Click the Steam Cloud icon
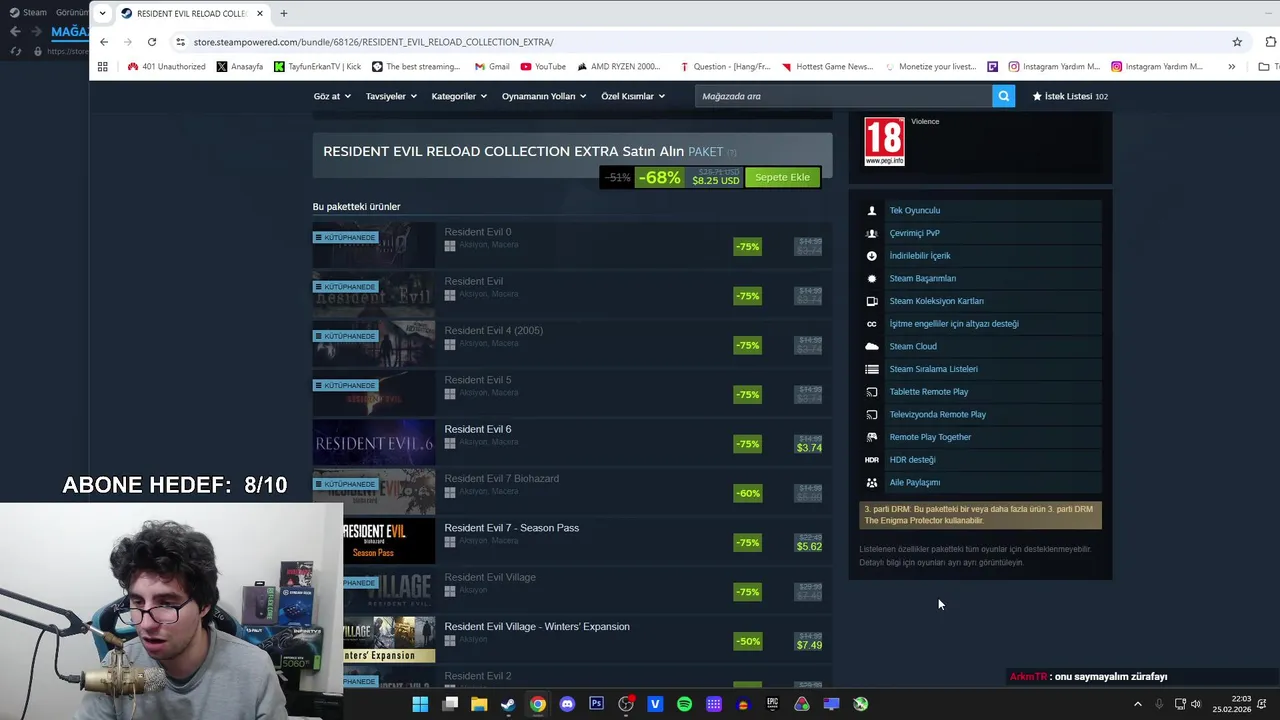This screenshot has width=1280, height=720. point(872,346)
